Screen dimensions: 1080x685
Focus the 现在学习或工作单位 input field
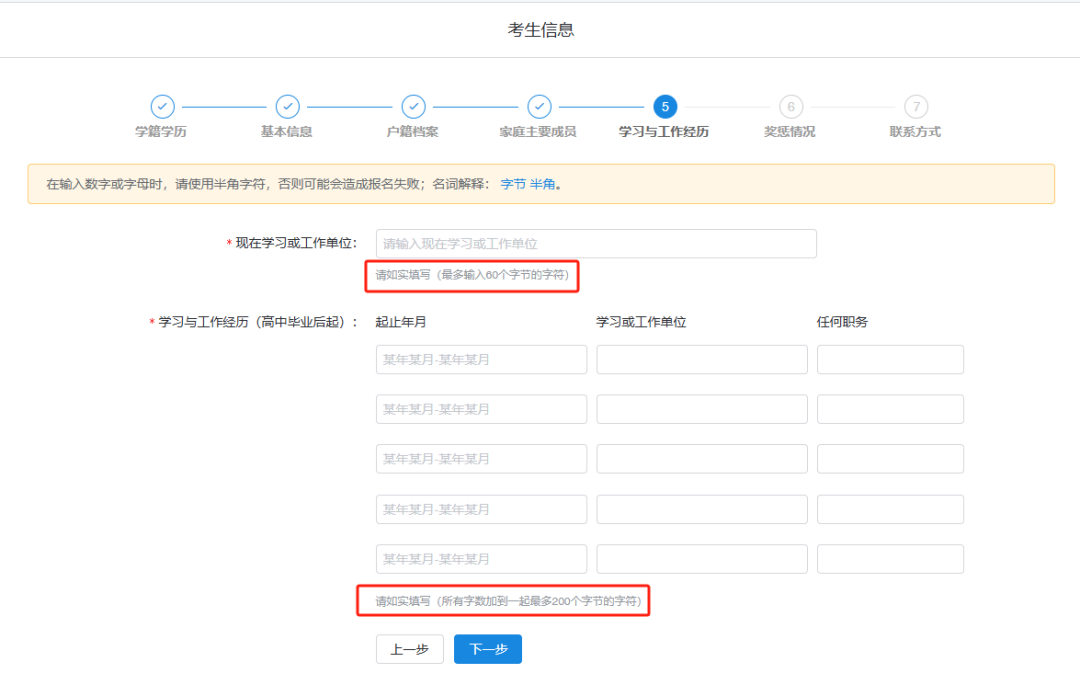(x=596, y=244)
